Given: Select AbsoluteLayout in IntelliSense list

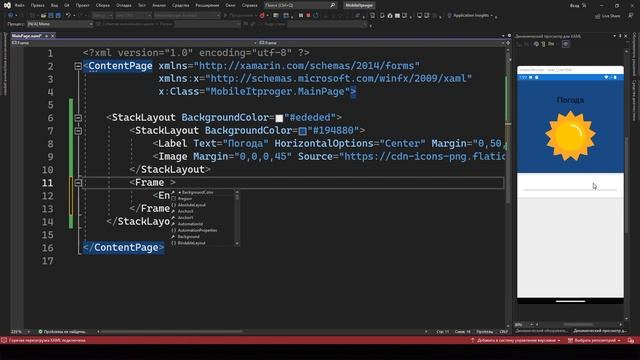Looking at the screenshot, I should click(x=191, y=205).
